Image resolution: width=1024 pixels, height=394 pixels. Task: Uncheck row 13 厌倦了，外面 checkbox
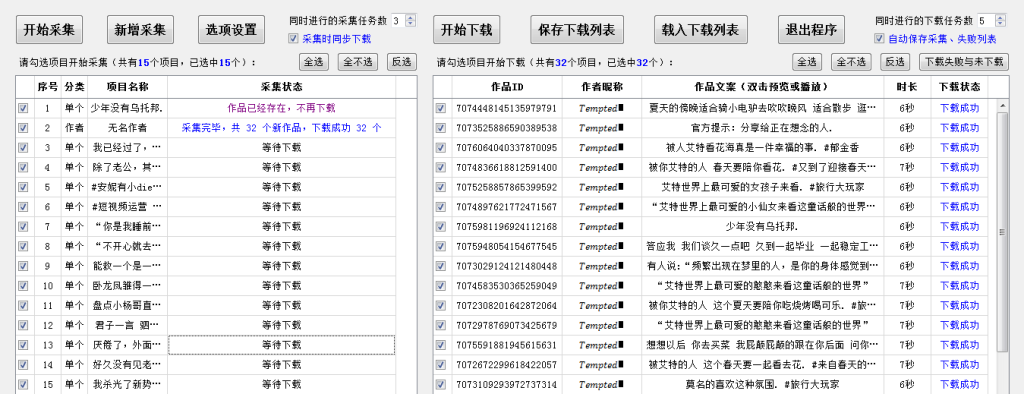tap(24, 344)
